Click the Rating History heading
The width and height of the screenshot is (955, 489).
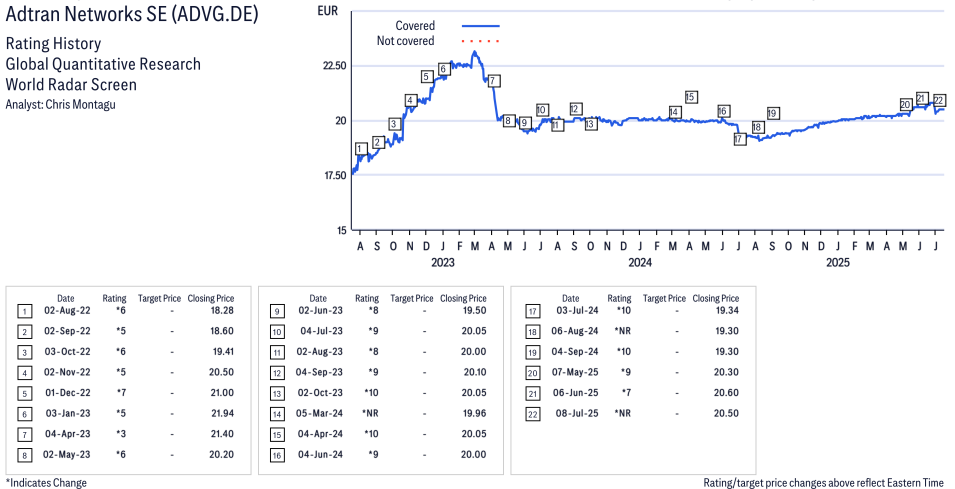[53, 44]
